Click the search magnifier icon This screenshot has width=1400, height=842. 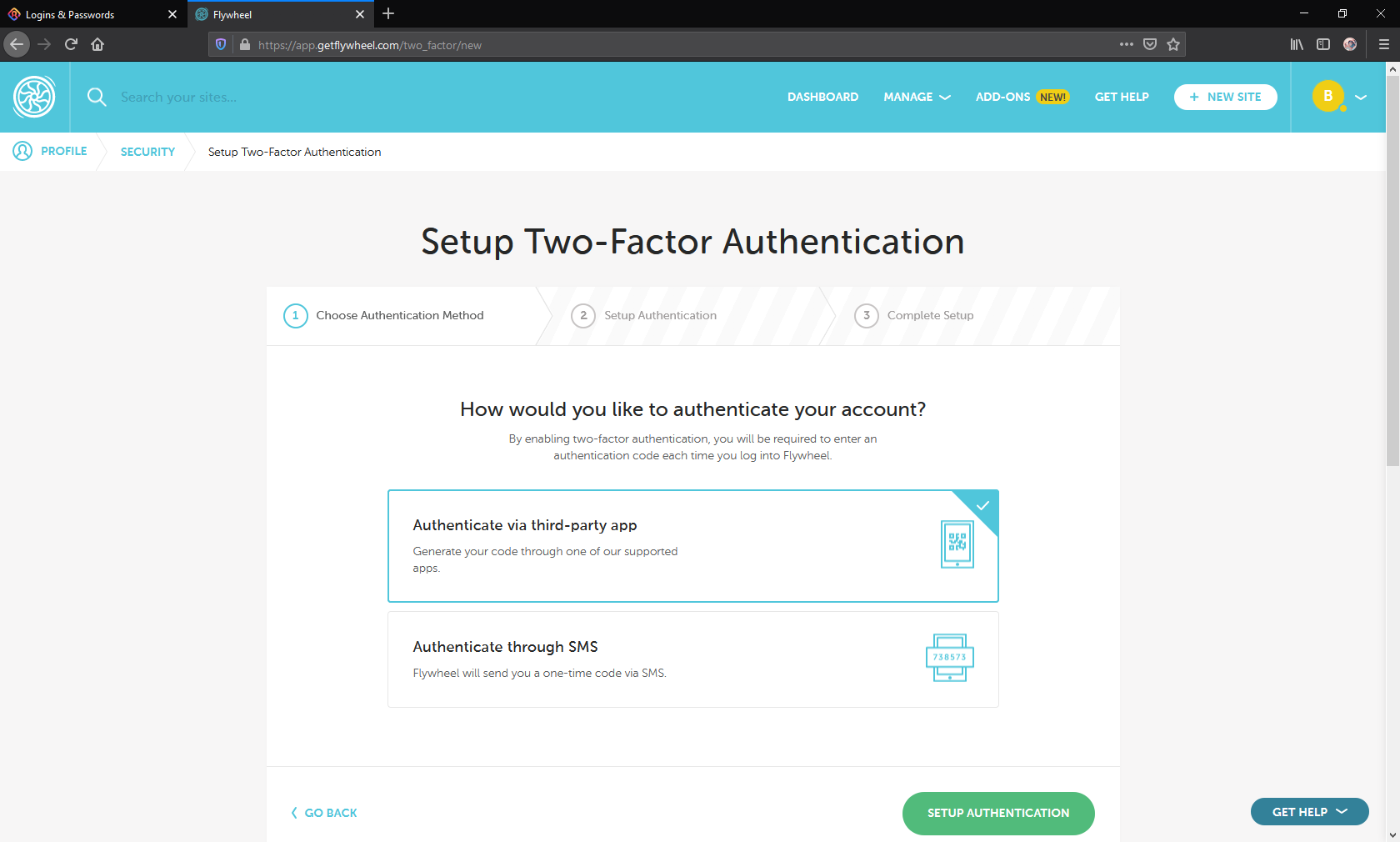point(97,97)
